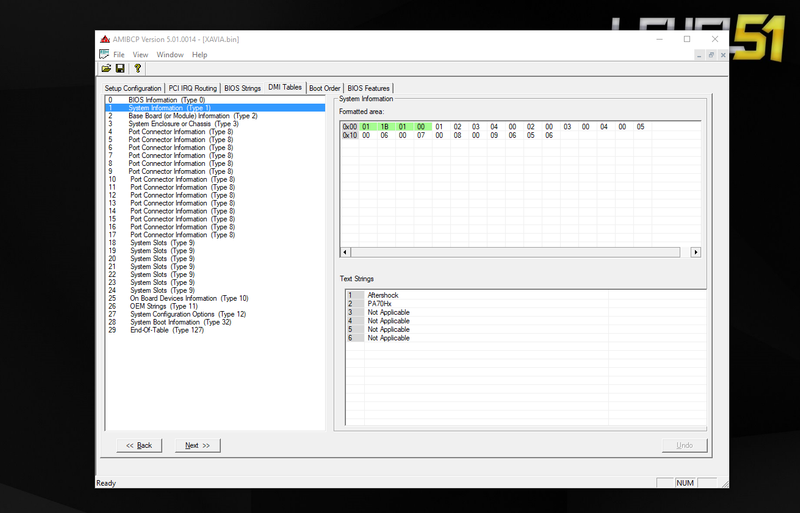
Task: Select BIOS Information (Type 0) row
Action: [215, 100]
